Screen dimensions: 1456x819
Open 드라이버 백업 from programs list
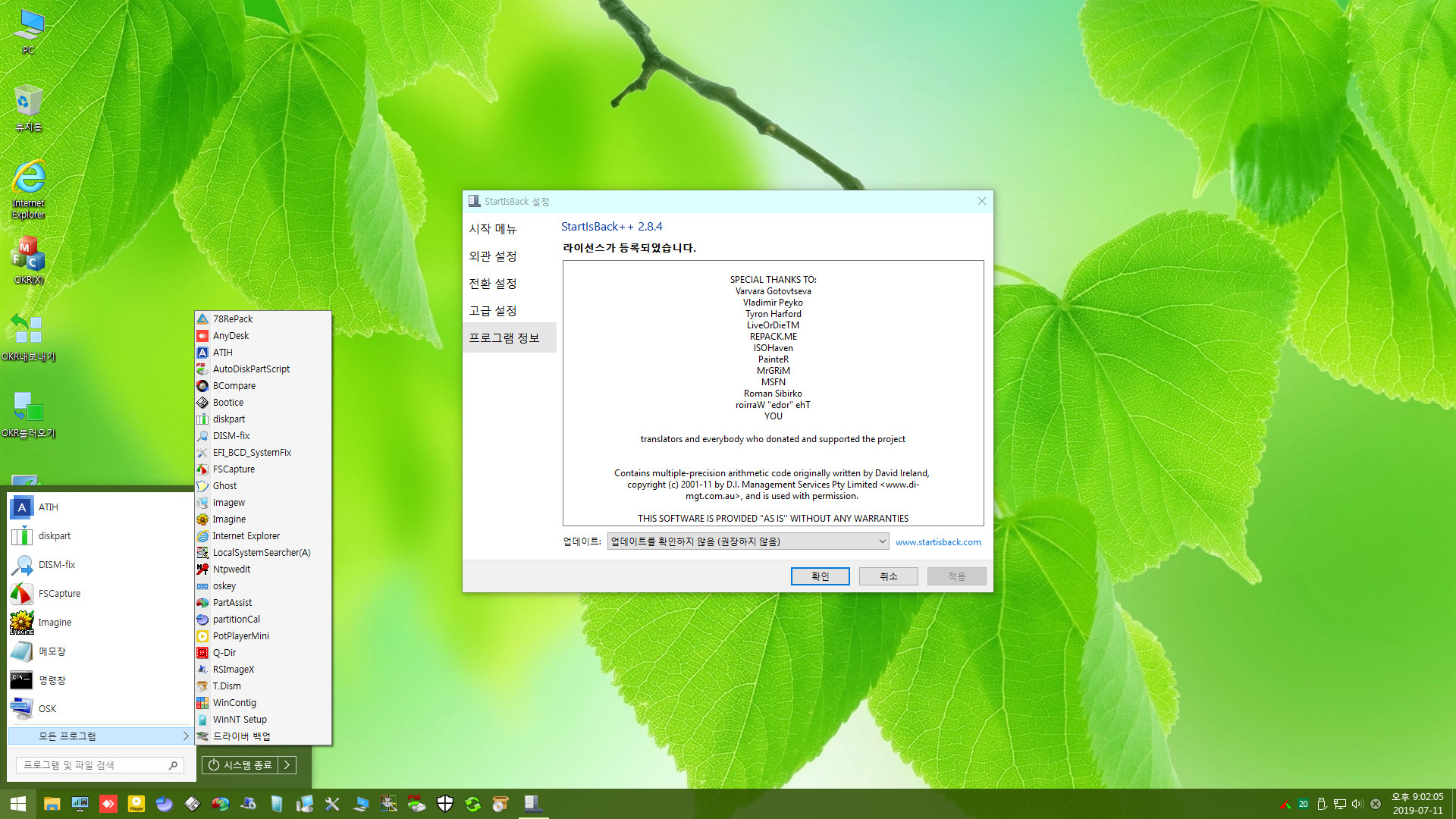coord(263,736)
